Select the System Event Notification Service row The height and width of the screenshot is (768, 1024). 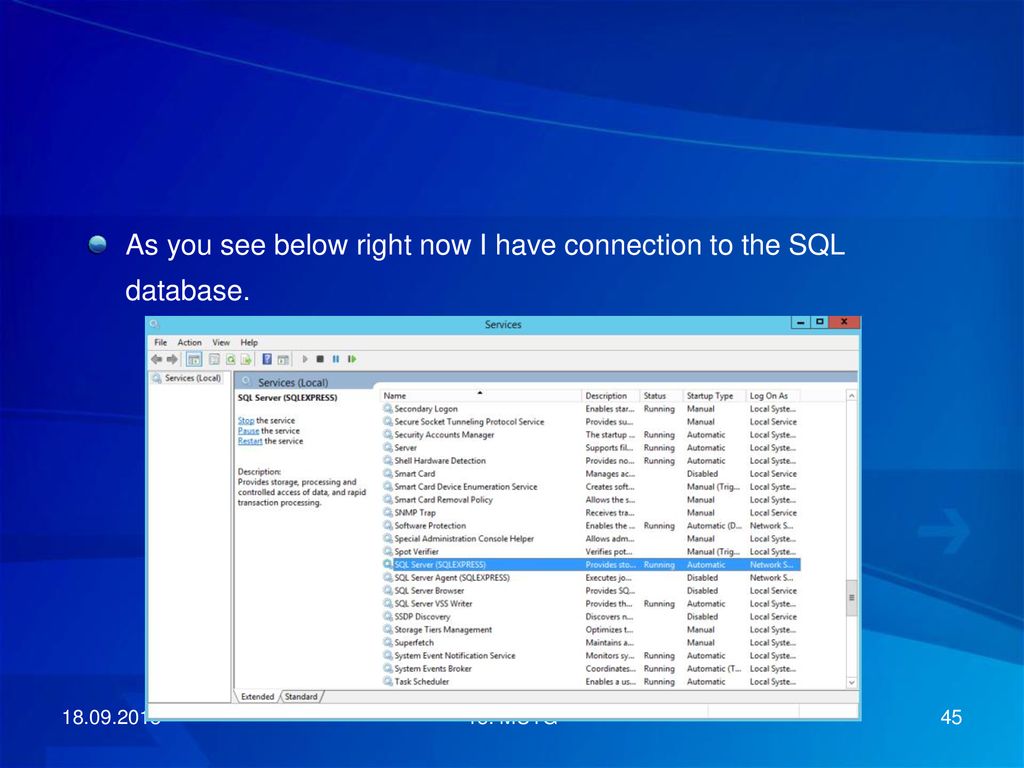tap(591, 656)
